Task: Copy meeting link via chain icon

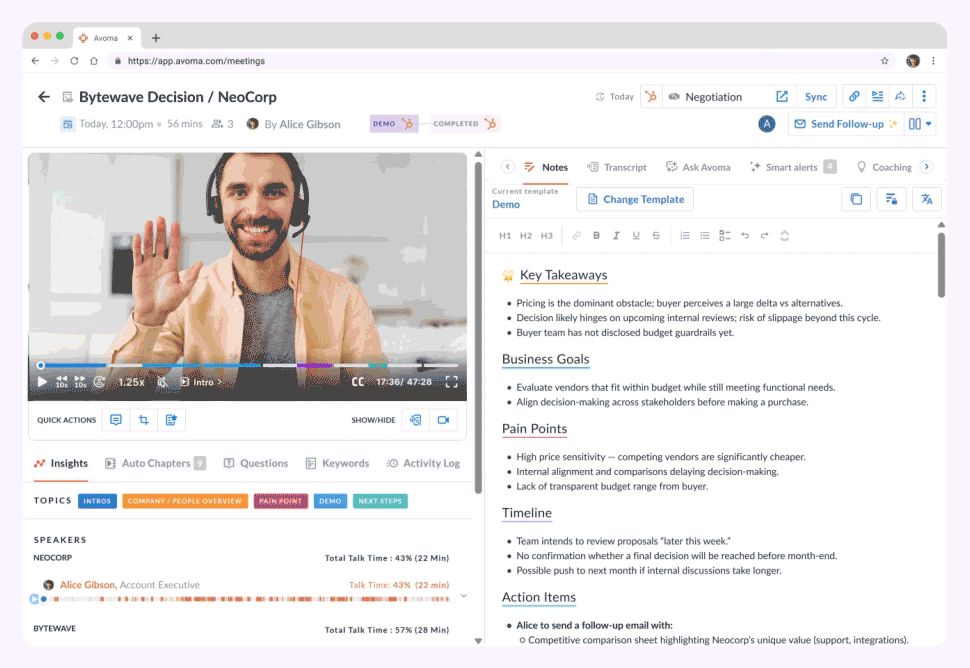Action: (x=854, y=96)
